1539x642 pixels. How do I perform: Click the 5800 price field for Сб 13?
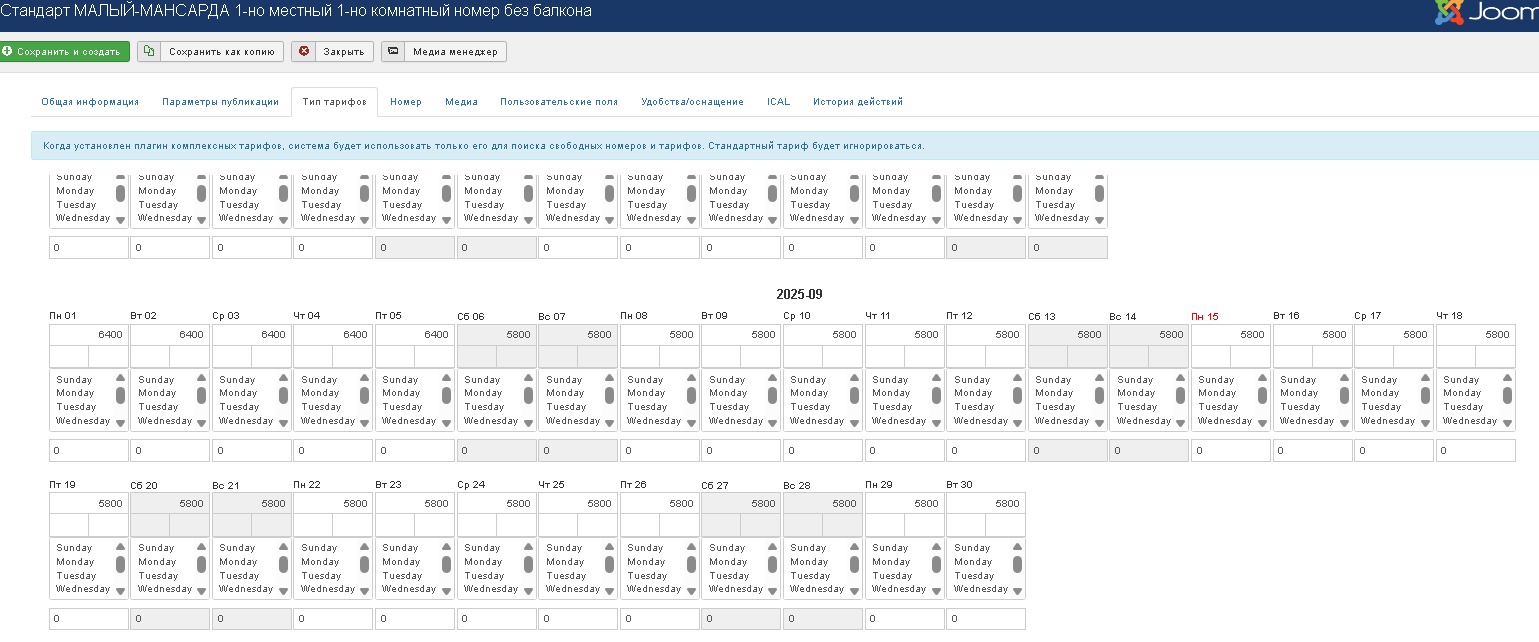click(x=1067, y=335)
